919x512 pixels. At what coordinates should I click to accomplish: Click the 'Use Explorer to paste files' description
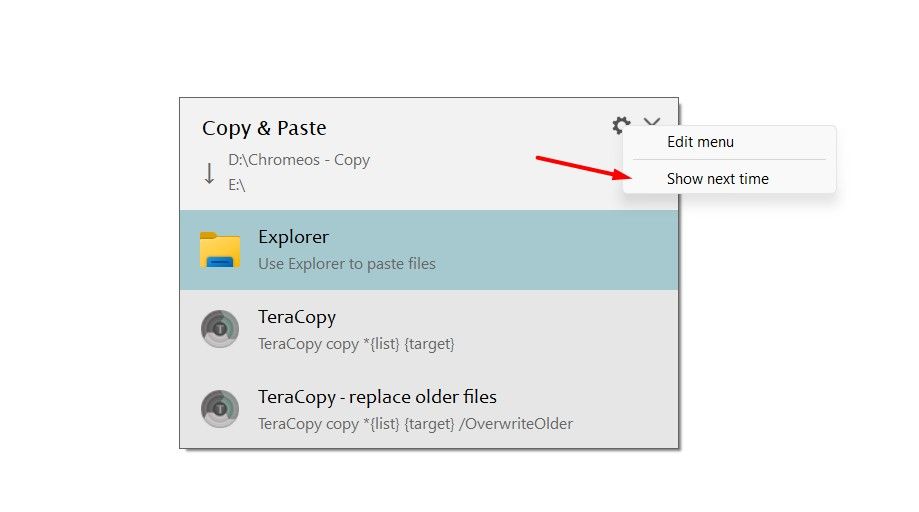tap(346, 264)
